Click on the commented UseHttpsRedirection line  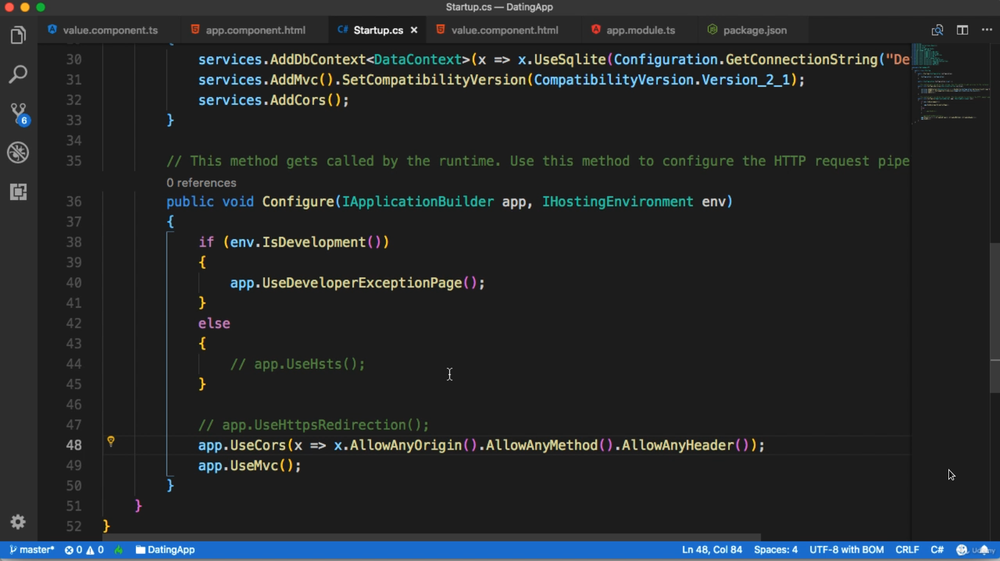pos(314,425)
